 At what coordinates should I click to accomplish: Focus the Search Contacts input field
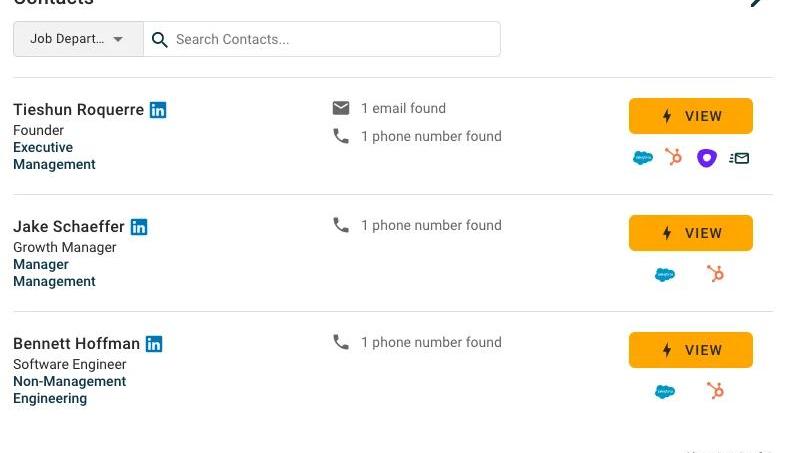pyautogui.click(x=330, y=40)
